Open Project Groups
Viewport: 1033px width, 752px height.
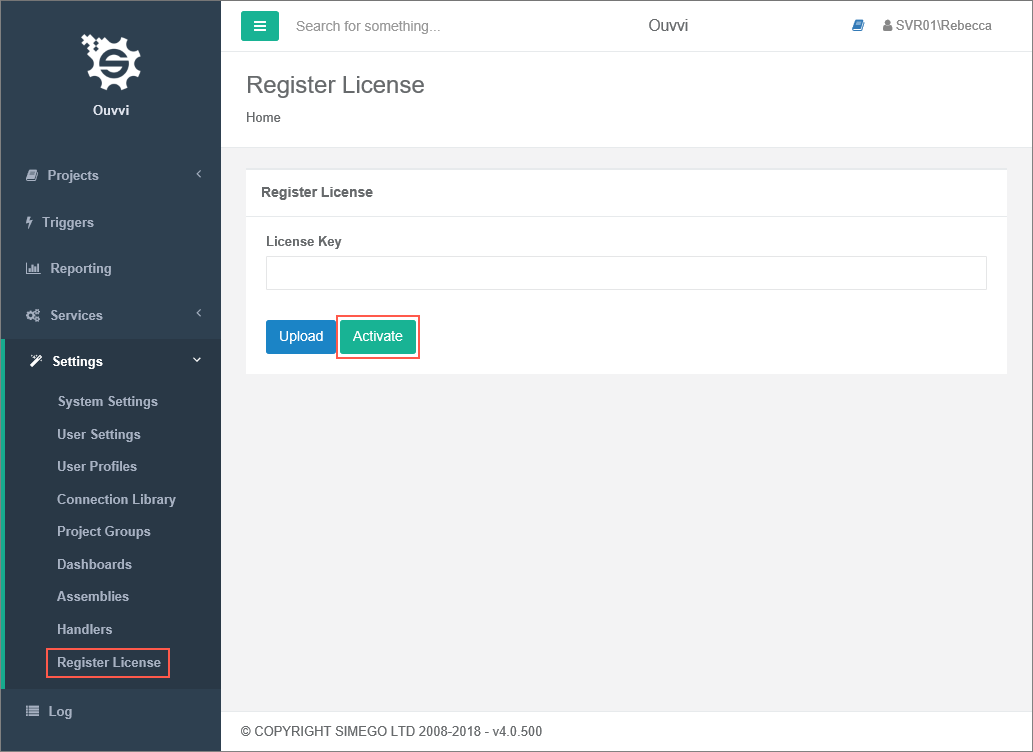point(103,531)
